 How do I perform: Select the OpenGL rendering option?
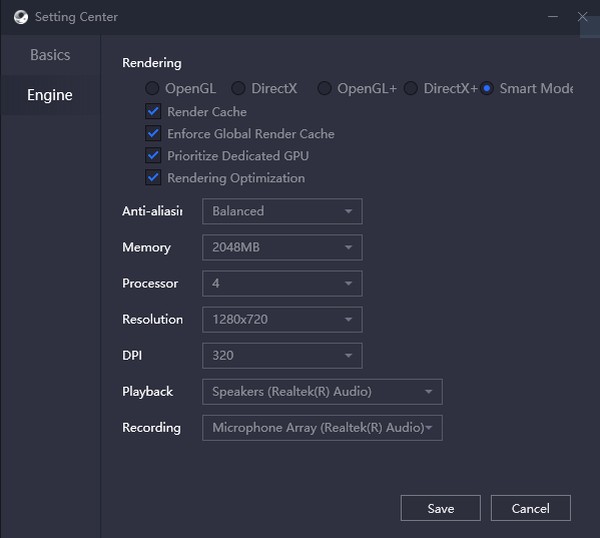point(153,88)
